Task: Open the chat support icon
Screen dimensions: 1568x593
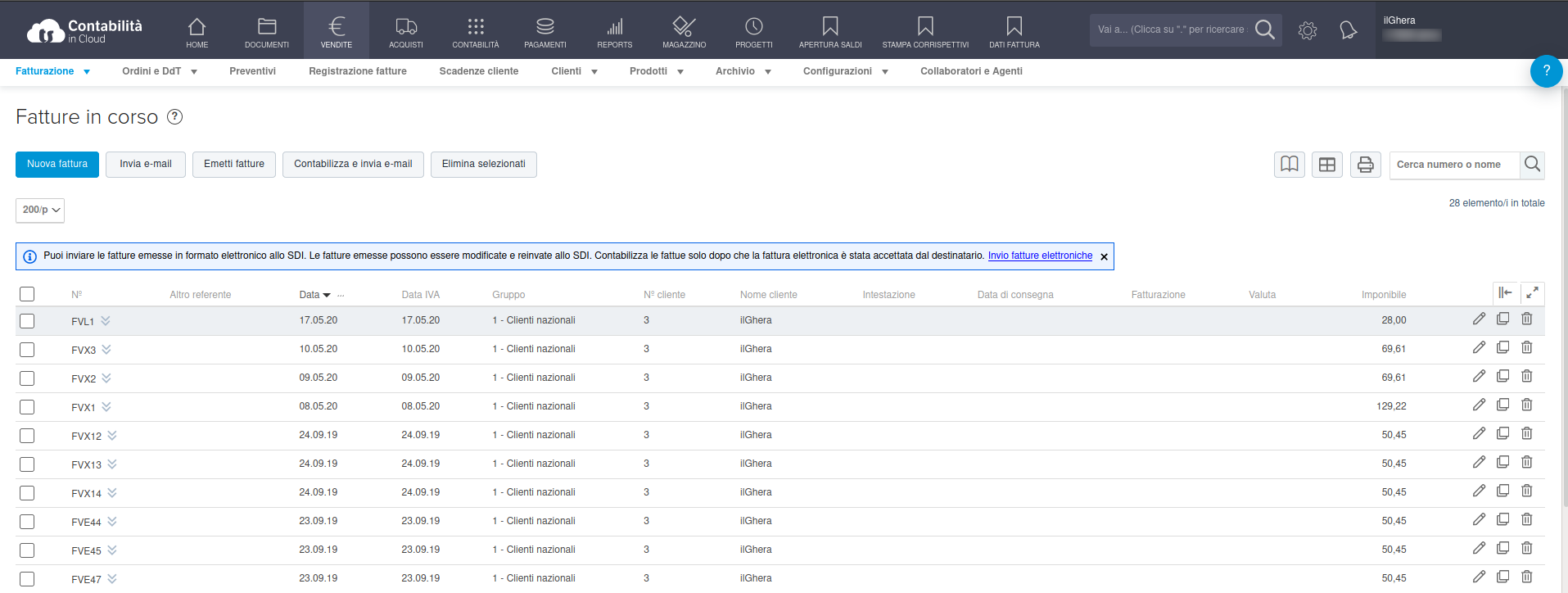Action: coord(1348,30)
